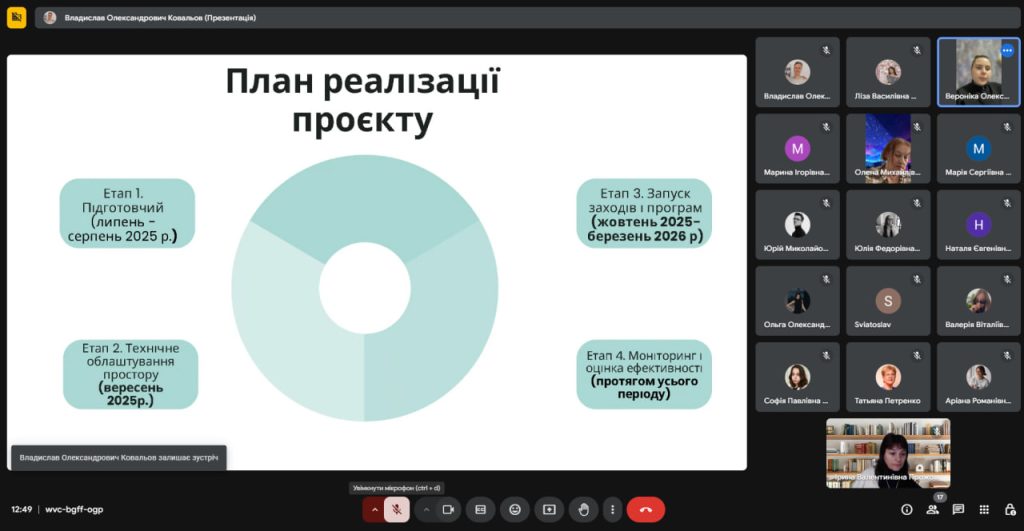Open meeting details info icon
Viewport: 1024px width, 531px height.
click(x=907, y=509)
